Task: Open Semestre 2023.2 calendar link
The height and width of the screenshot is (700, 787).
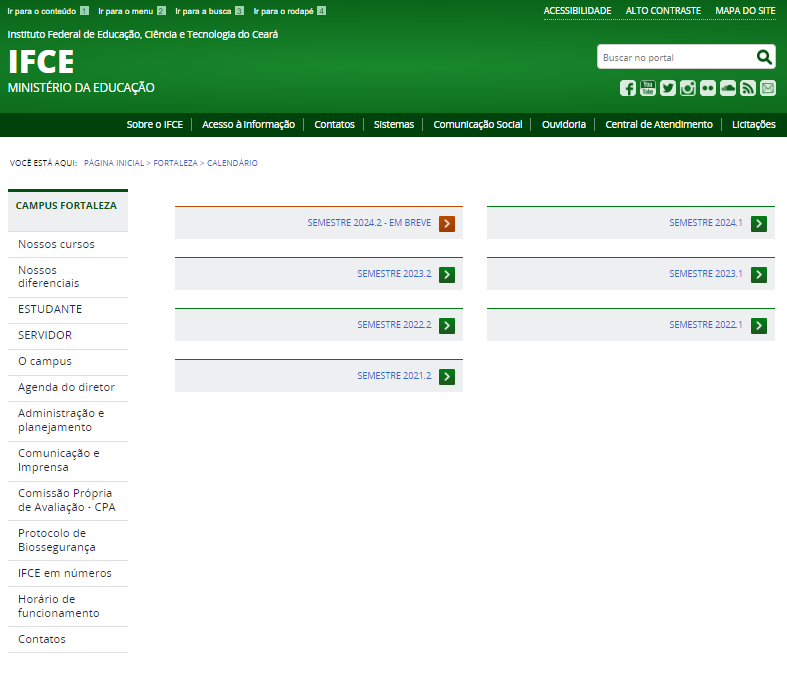Action: [394, 274]
